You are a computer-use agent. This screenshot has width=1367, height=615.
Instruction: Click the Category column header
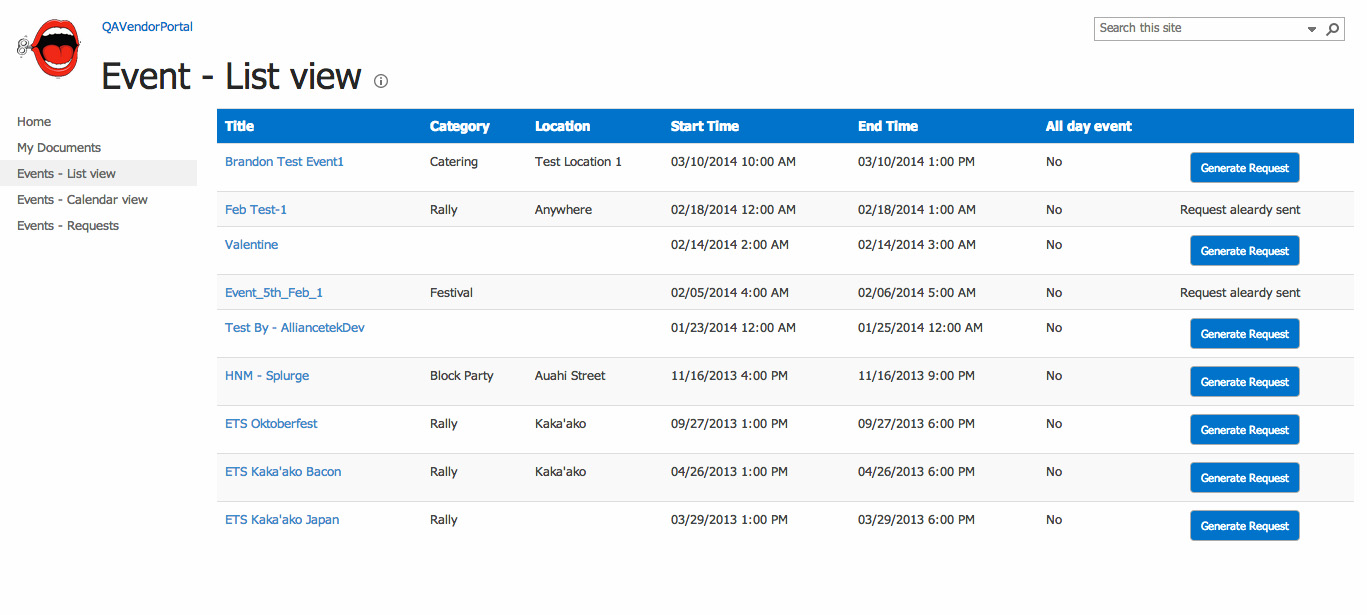459,126
